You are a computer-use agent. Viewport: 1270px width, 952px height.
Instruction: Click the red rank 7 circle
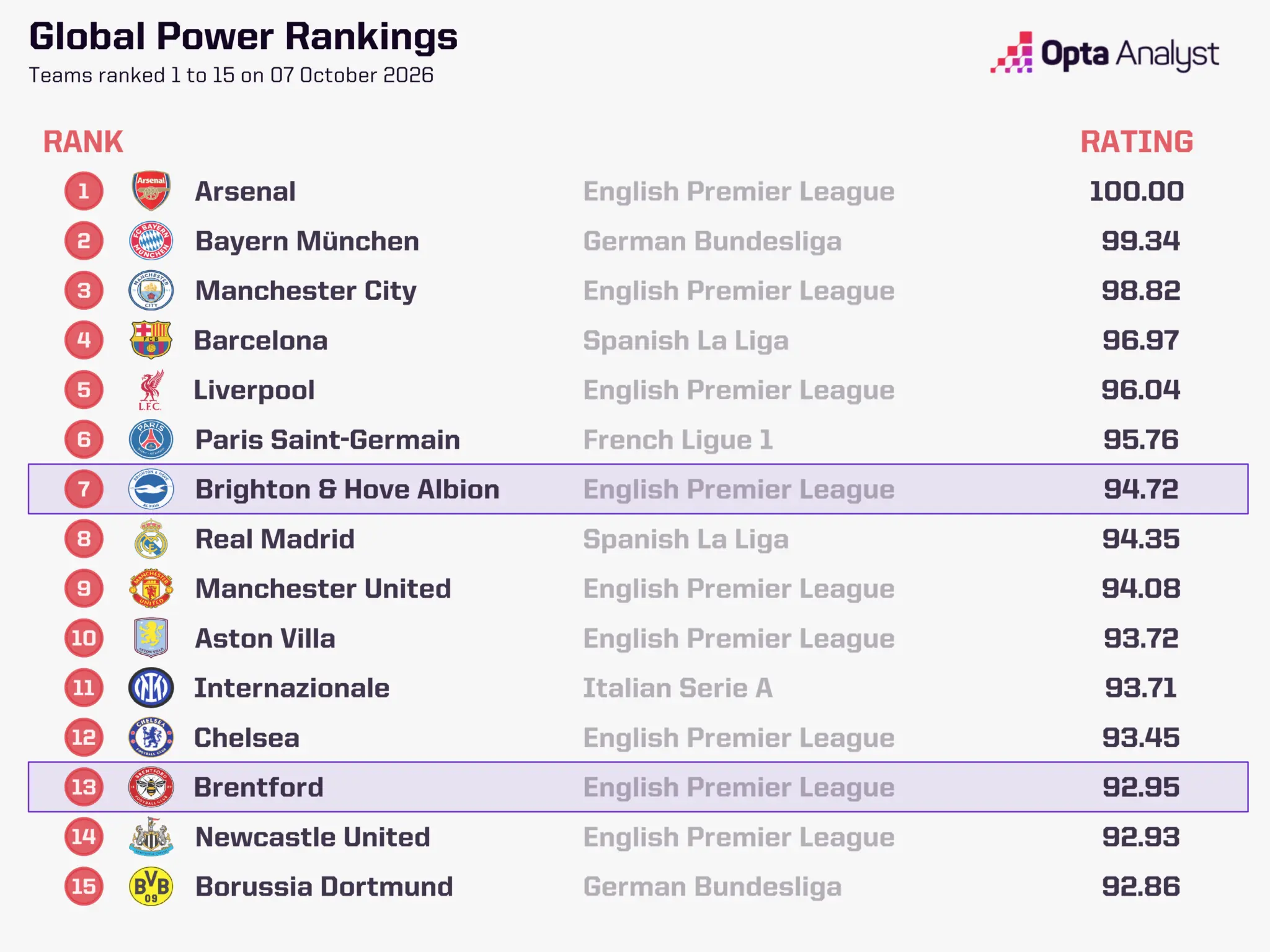tap(84, 489)
